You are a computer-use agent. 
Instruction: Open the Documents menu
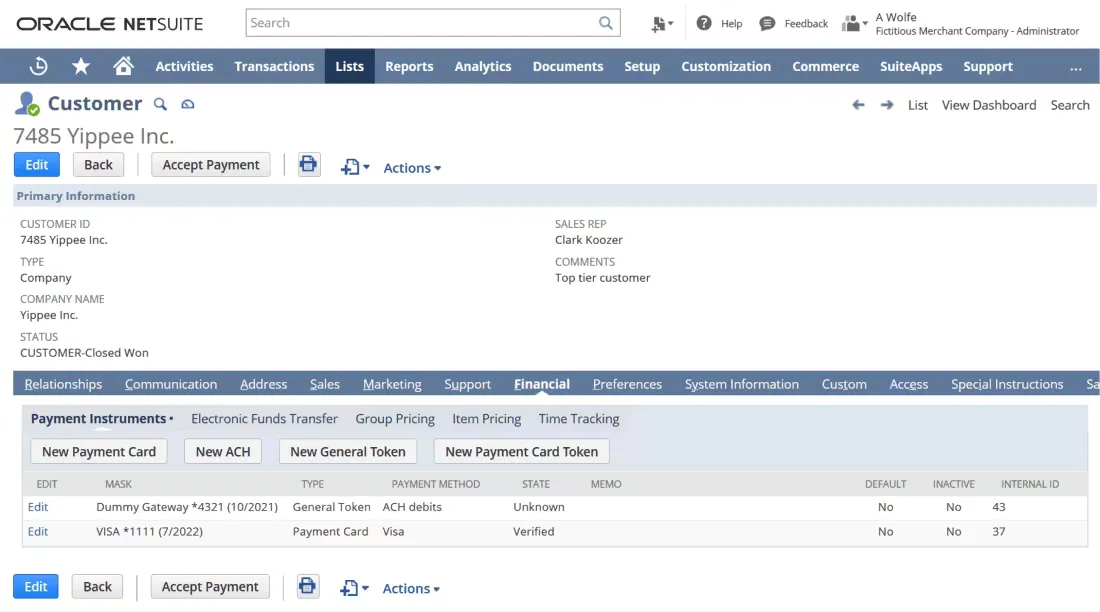click(x=568, y=67)
